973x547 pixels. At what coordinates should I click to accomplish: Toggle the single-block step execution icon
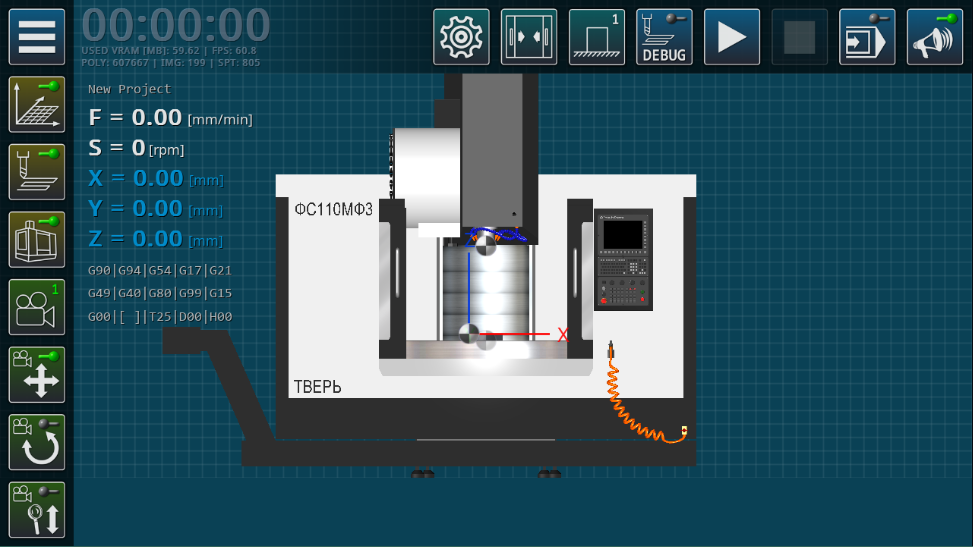click(x=867, y=37)
